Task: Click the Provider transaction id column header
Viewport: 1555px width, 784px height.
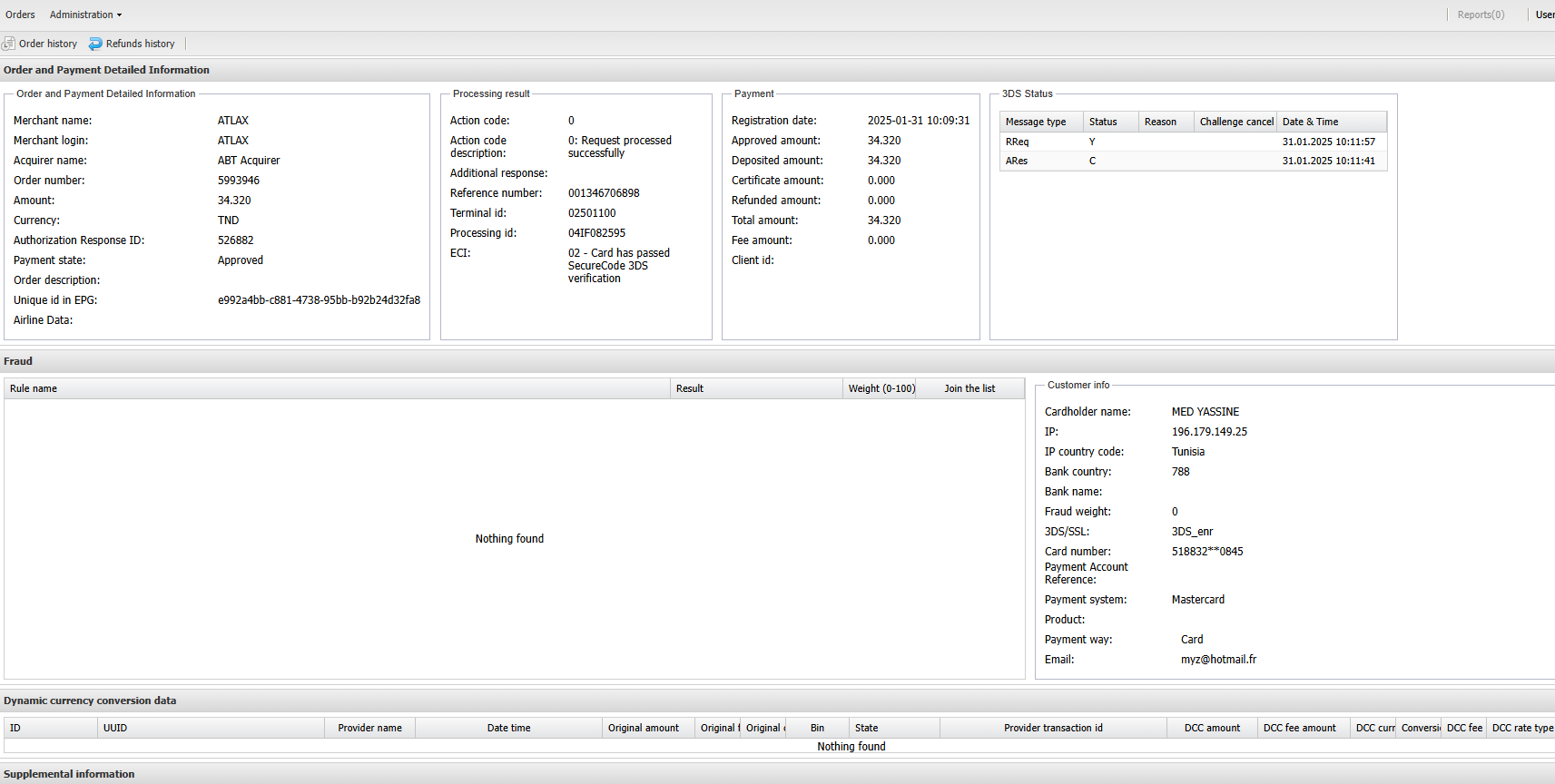Action: [x=1053, y=728]
